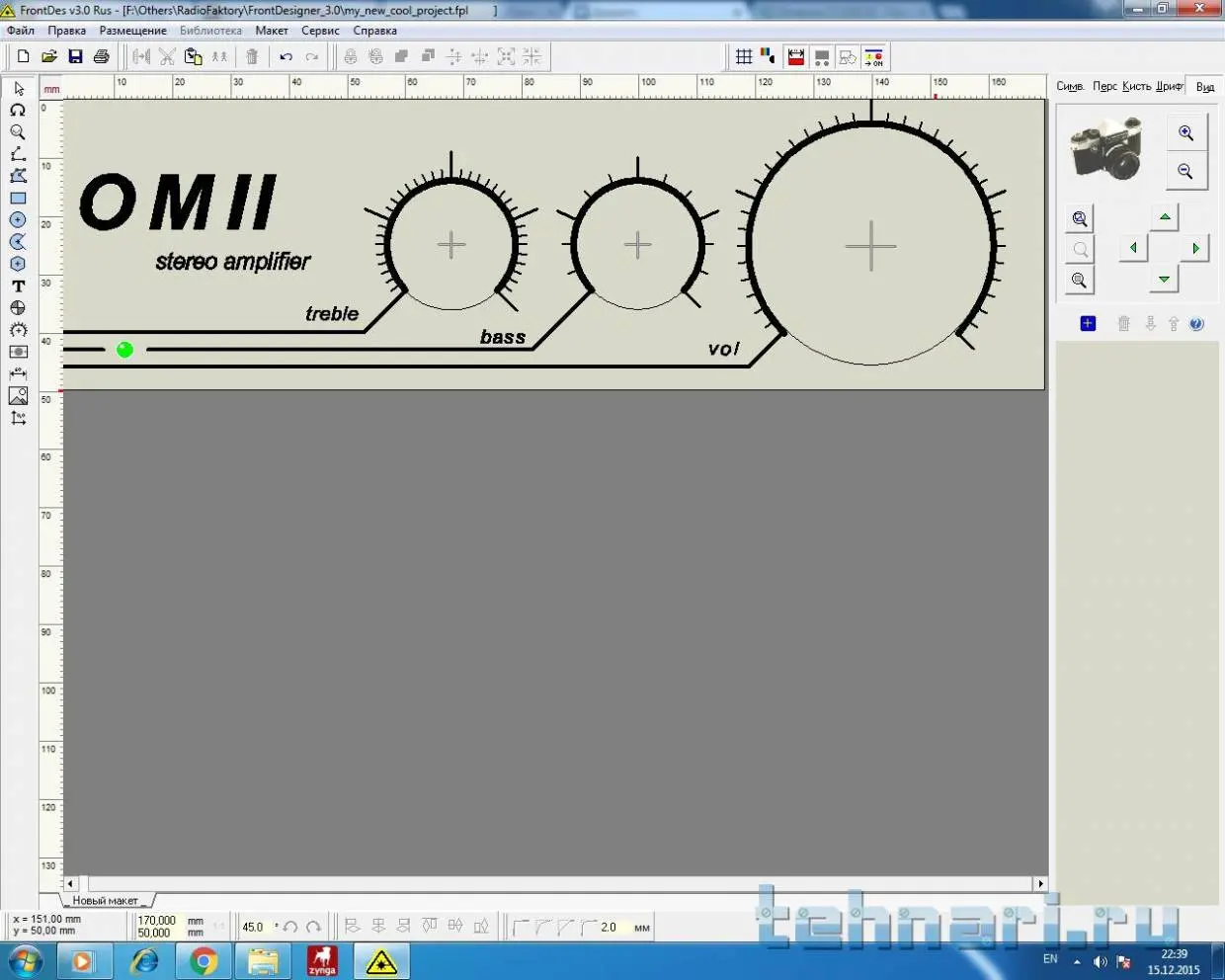This screenshot has height=980, width=1225.
Task: Switch to the Кисть tab
Action: (x=1137, y=86)
